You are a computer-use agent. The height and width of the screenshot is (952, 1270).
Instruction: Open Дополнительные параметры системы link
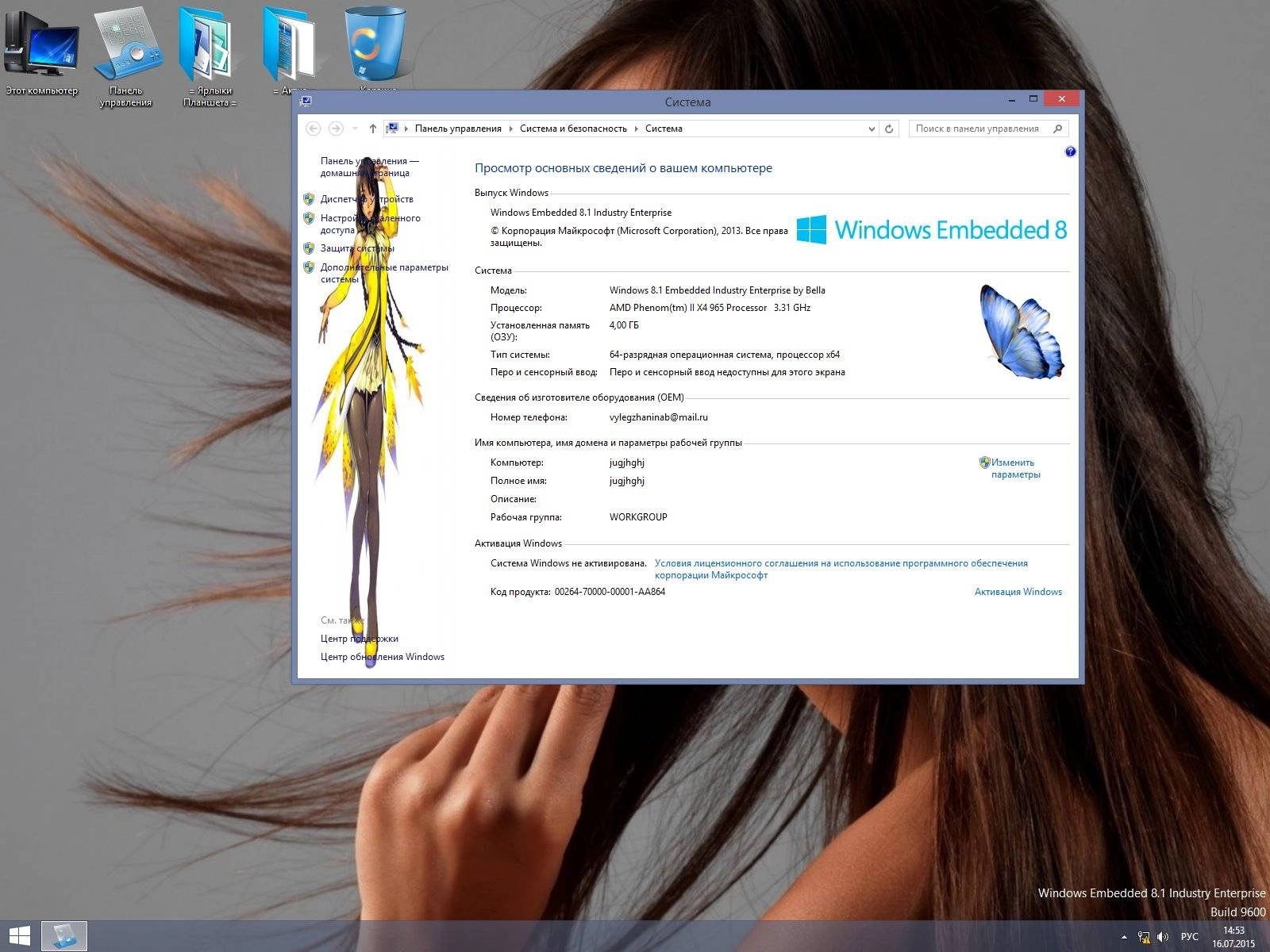pos(384,273)
